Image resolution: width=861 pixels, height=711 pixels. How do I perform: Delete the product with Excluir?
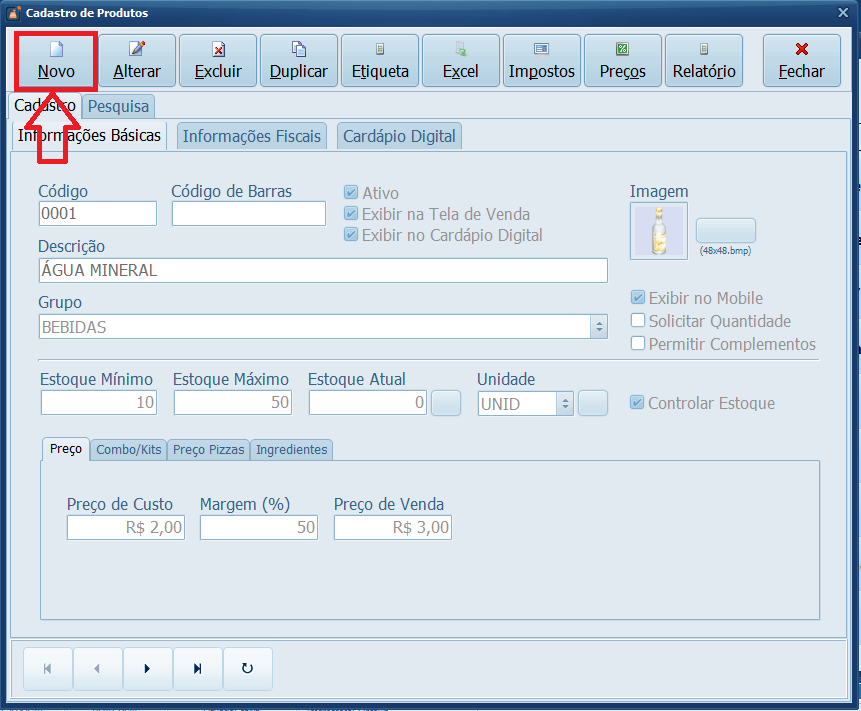tap(218, 60)
